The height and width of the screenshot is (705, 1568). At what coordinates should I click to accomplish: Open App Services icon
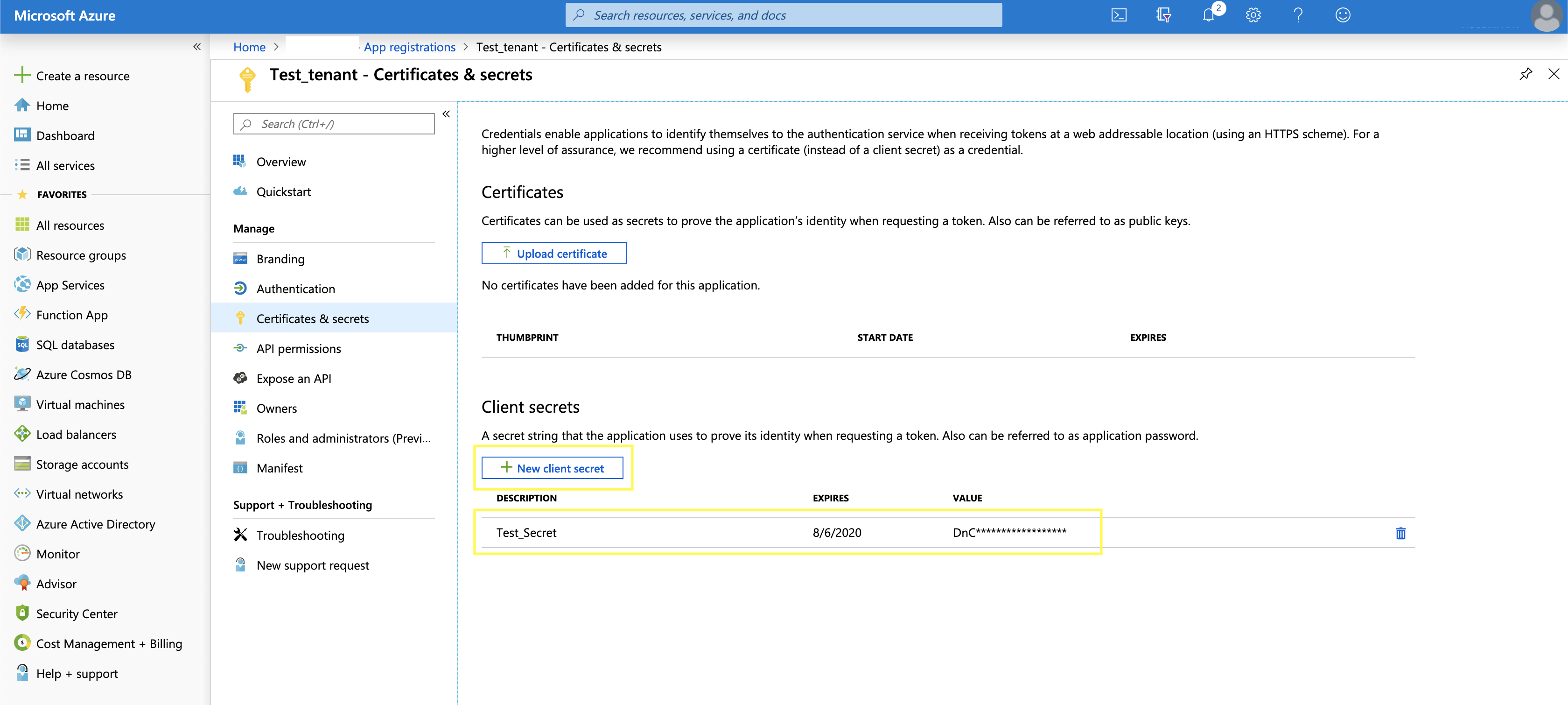coord(22,284)
